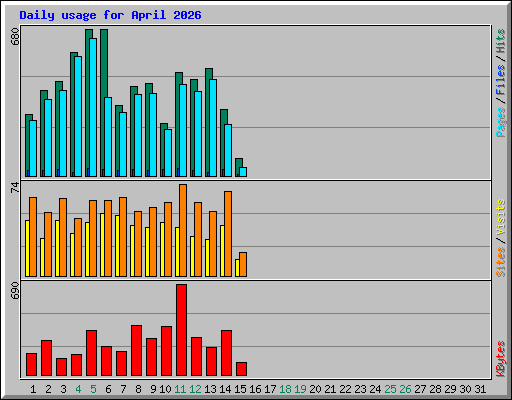Click the orange Sites bar for day 11
Viewport: 512px width, 400px height.
coord(183,230)
